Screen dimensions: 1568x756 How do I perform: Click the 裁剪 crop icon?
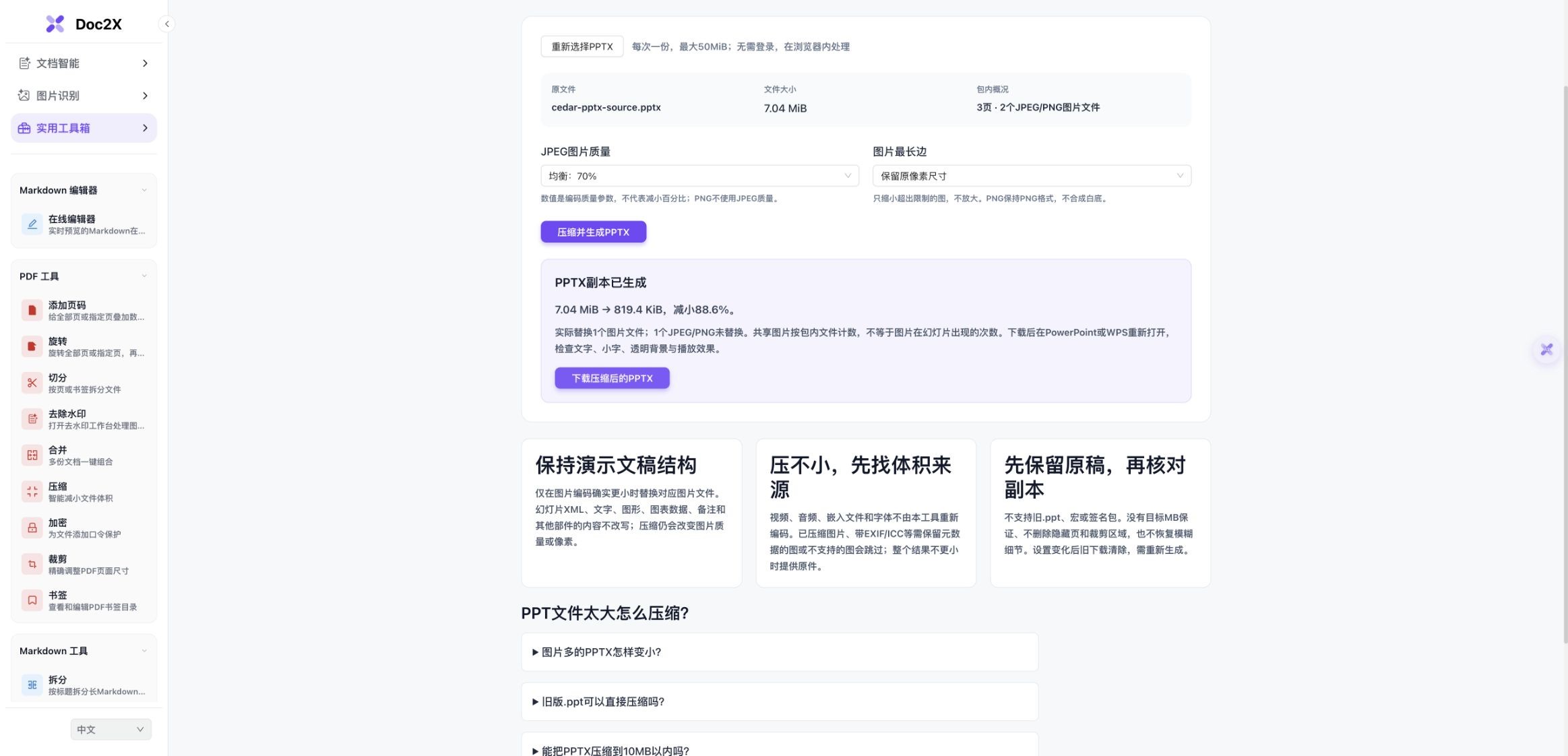tap(32, 564)
